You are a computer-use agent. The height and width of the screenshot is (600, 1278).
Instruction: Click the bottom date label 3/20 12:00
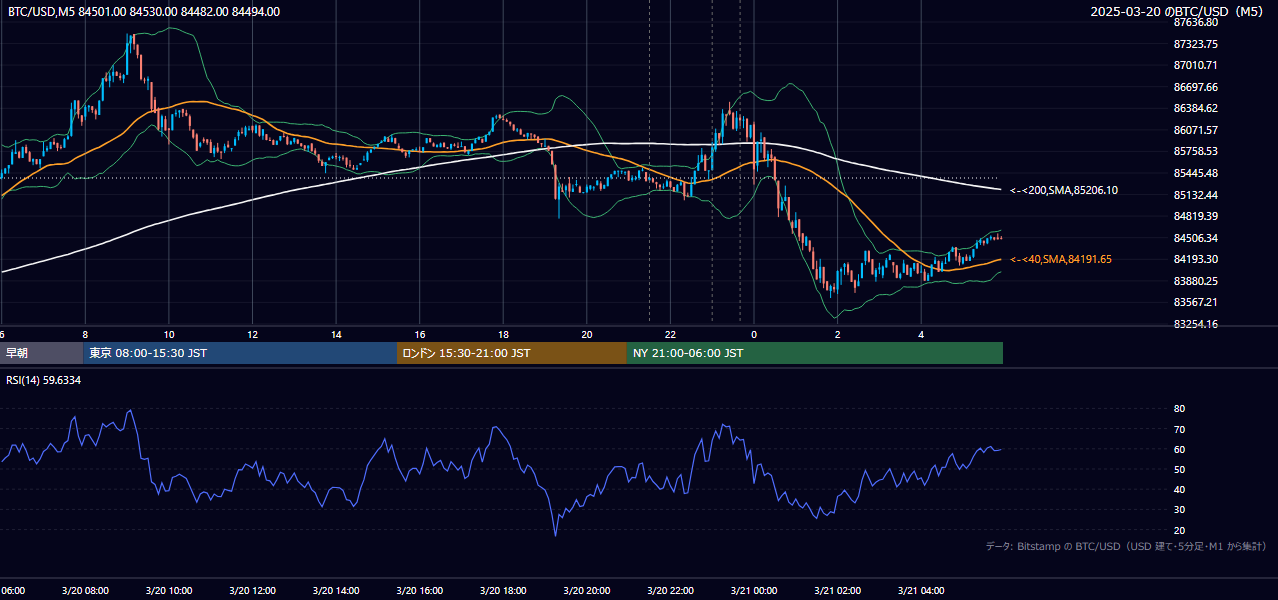point(253,591)
